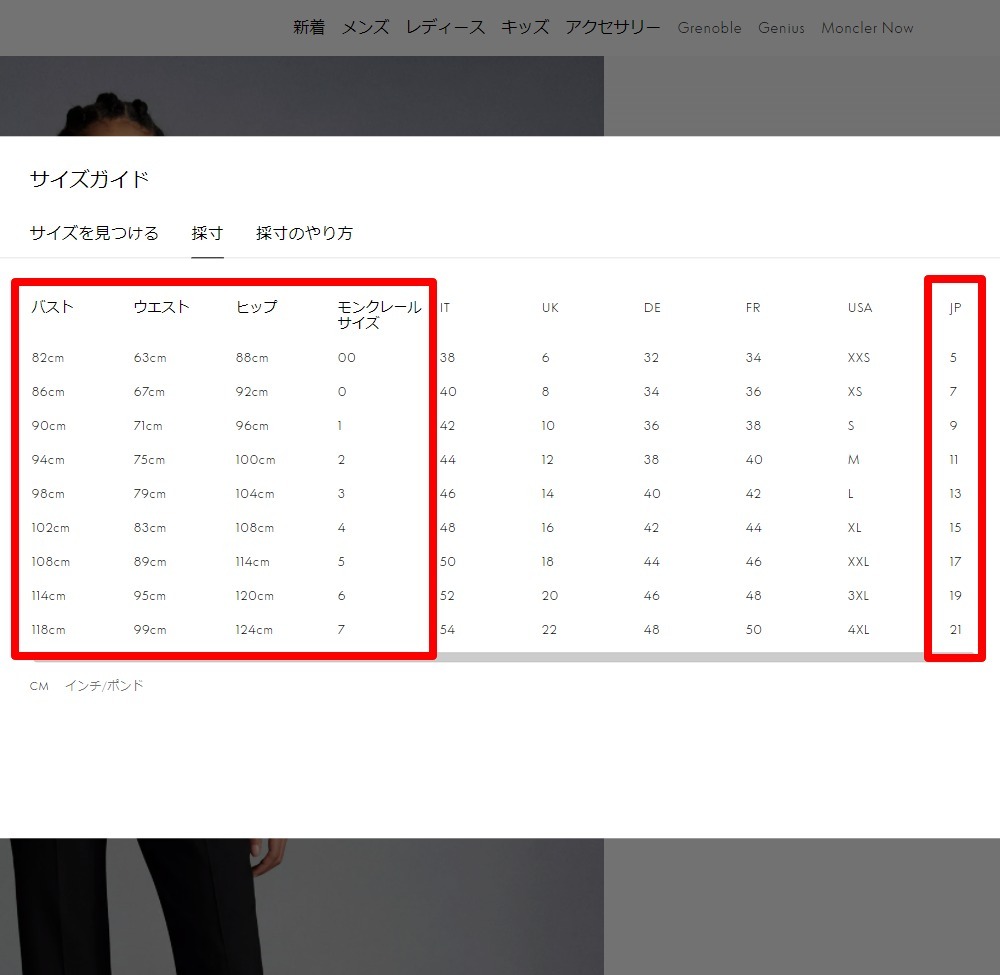Click the UK size 22 cell
The image size is (1000, 975).
pyautogui.click(x=549, y=629)
